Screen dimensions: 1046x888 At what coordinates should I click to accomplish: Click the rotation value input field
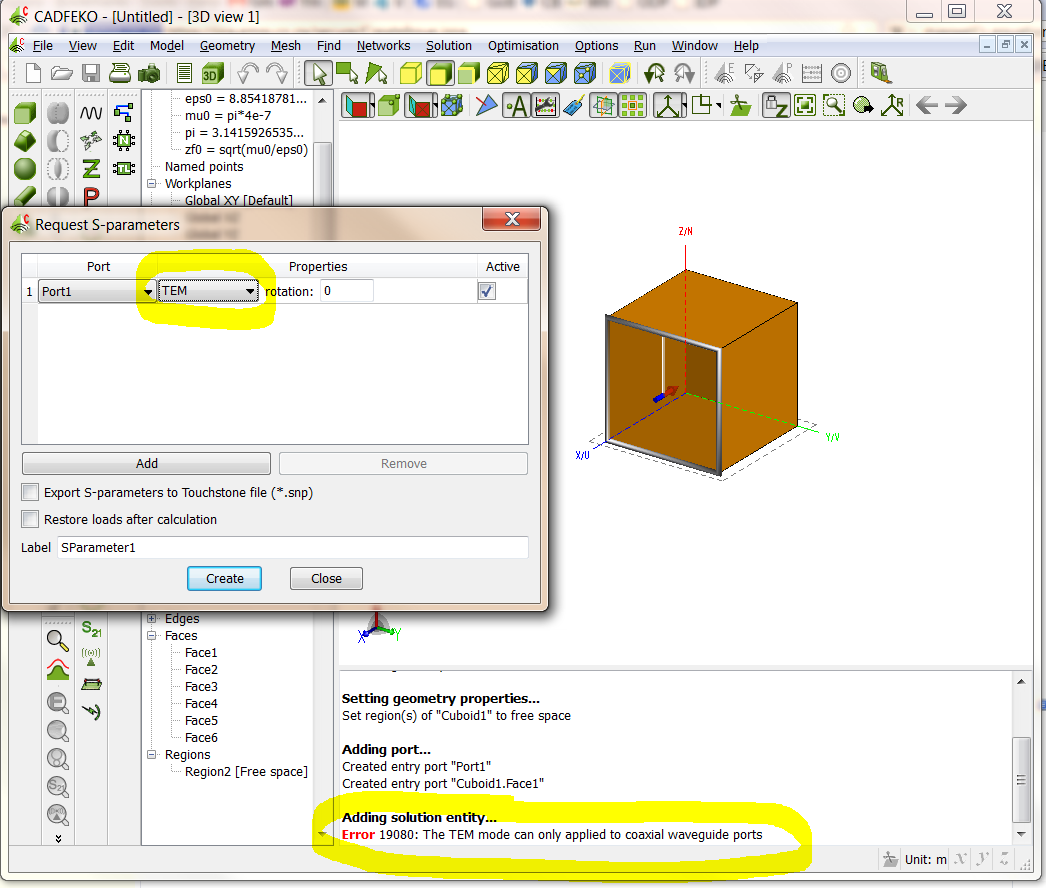pyautogui.click(x=346, y=291)
